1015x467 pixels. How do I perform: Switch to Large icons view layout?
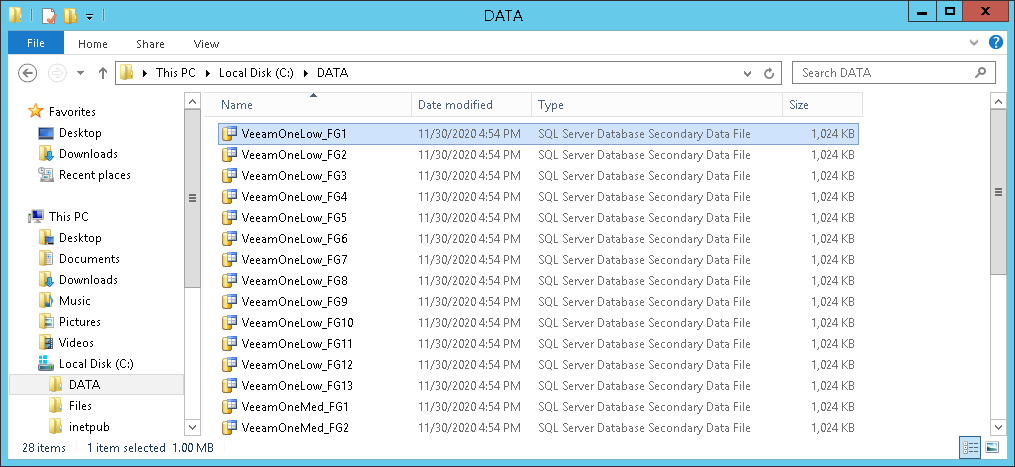(x=992, y=447)
